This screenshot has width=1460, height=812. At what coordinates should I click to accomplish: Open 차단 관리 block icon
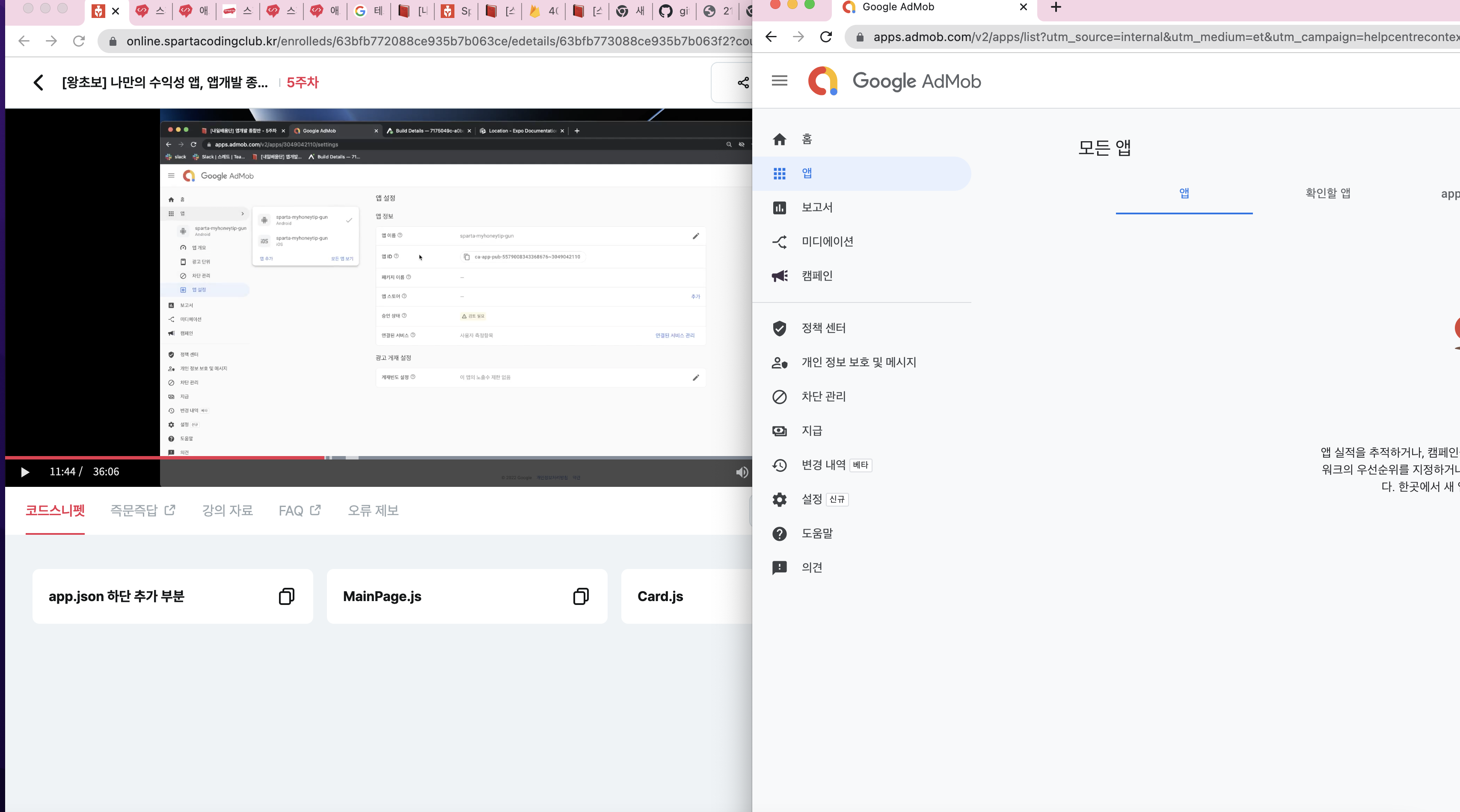779,397
